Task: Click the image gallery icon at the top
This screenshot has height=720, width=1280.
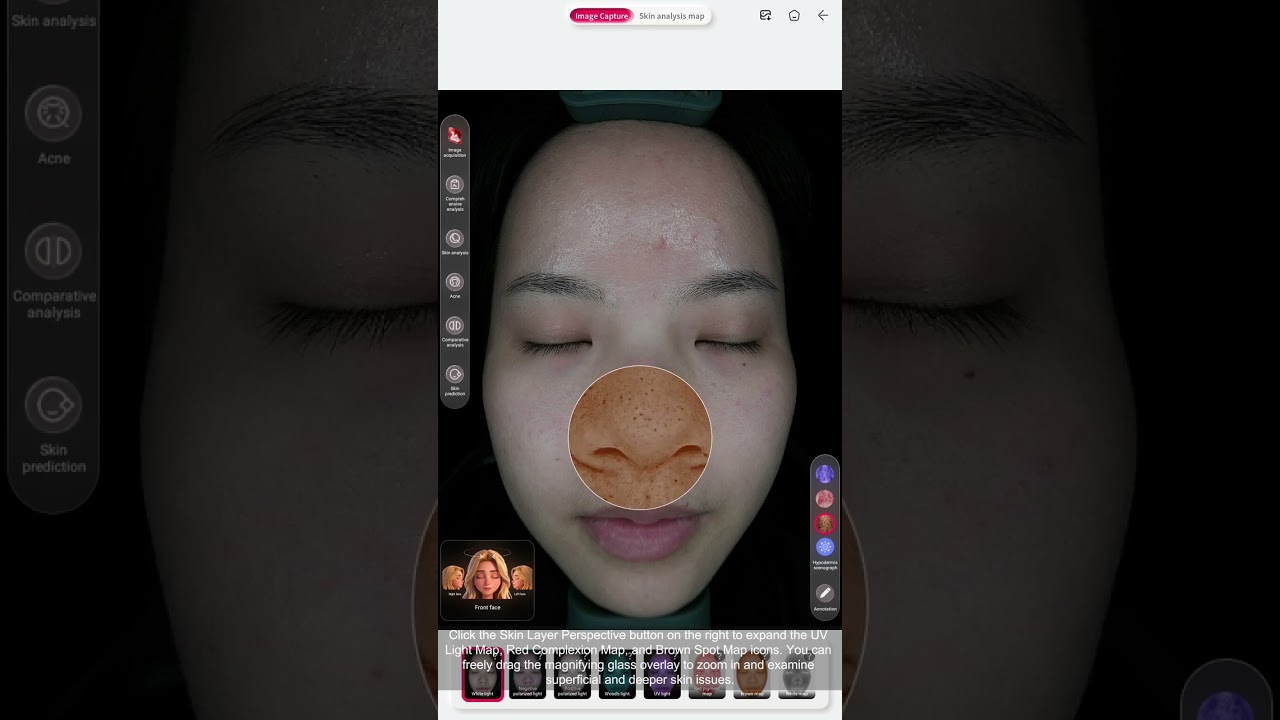Action: click(x=765, y=15)
